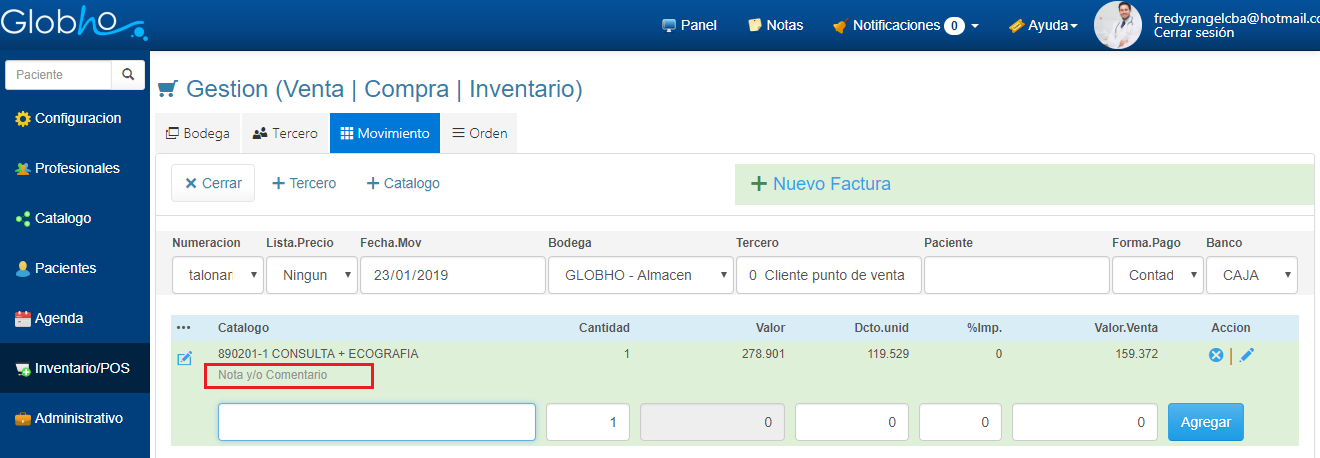Viewport: 1320px width, 458px height.
Task: Open the Numeracion talonar dropdown
Action: click(x=217, y=275)
